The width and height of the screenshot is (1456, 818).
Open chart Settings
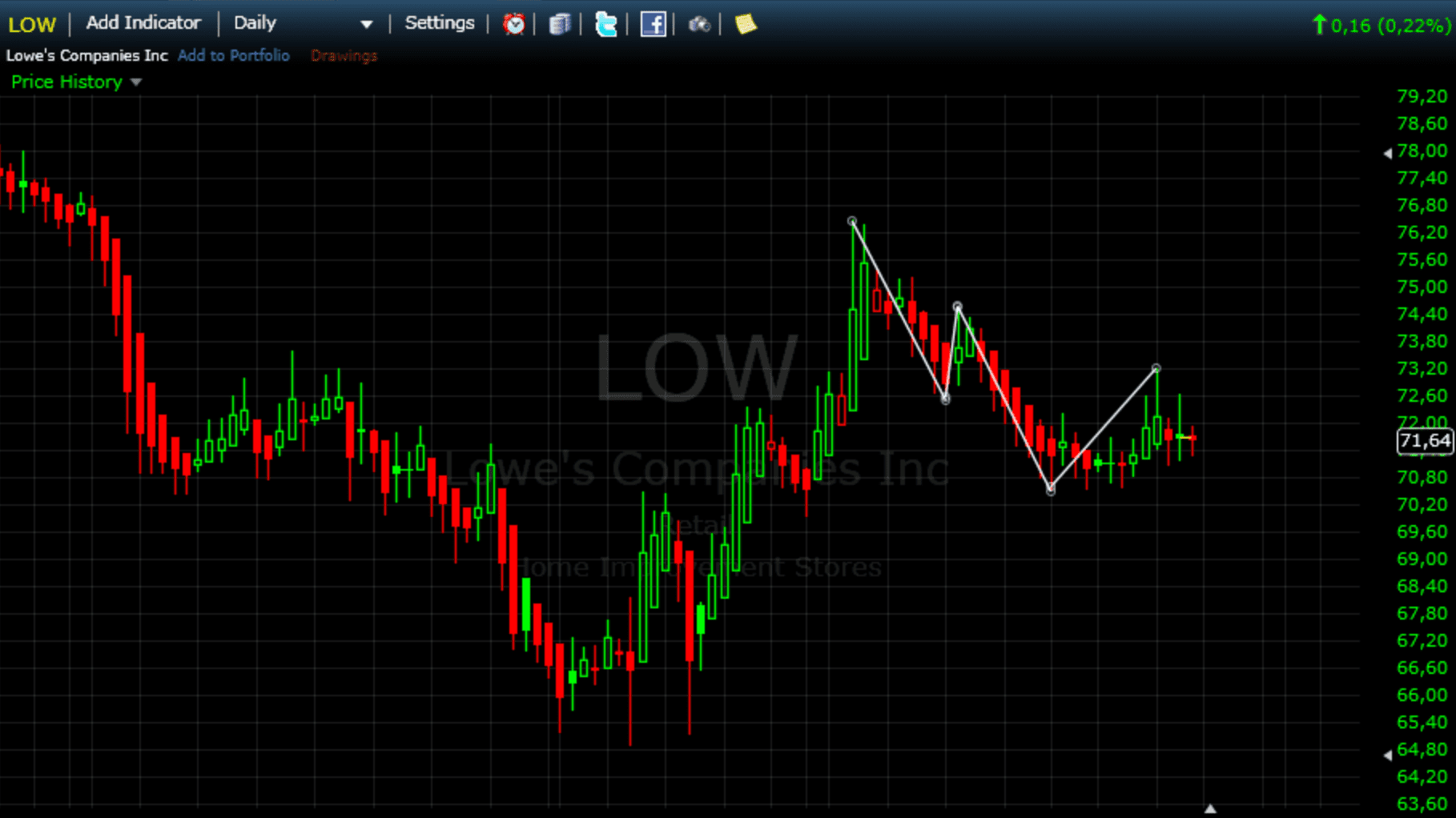point(439,23)
